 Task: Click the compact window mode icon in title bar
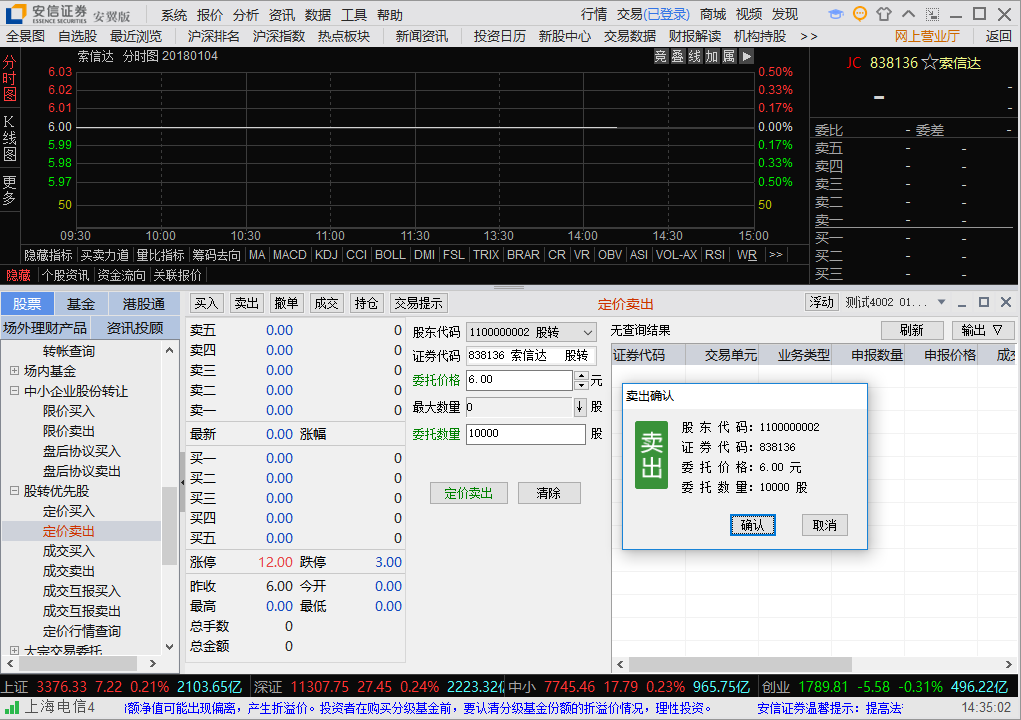click(x=932, y=14)
